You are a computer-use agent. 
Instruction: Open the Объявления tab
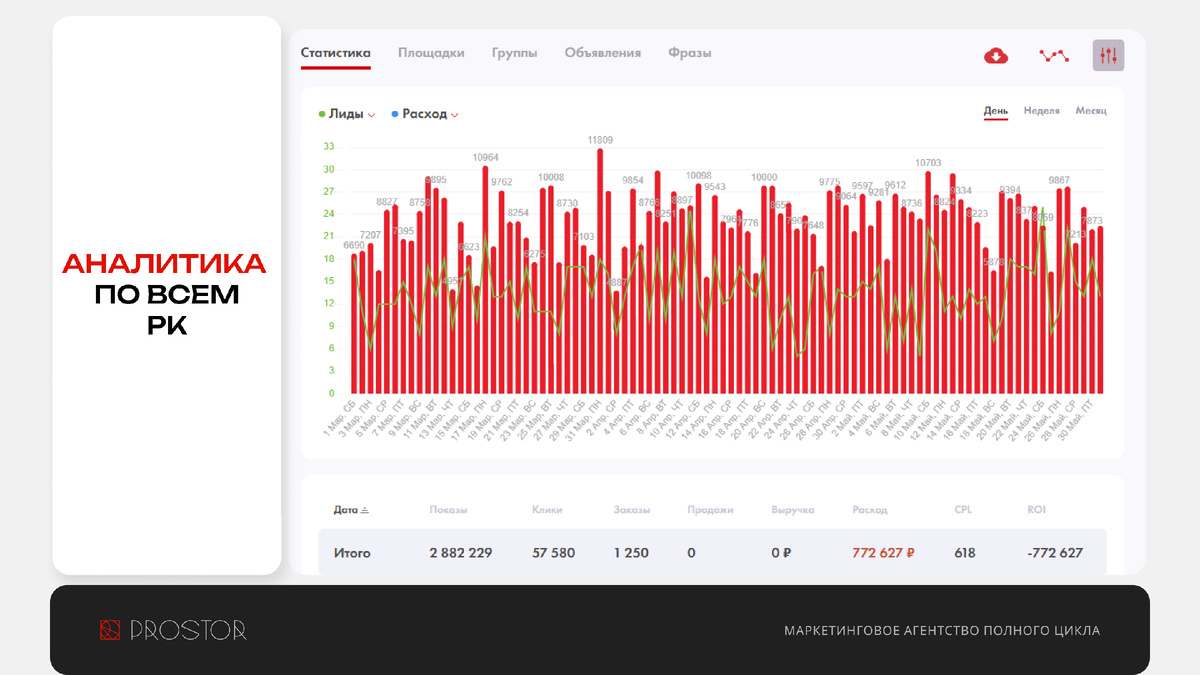point(603,53)
